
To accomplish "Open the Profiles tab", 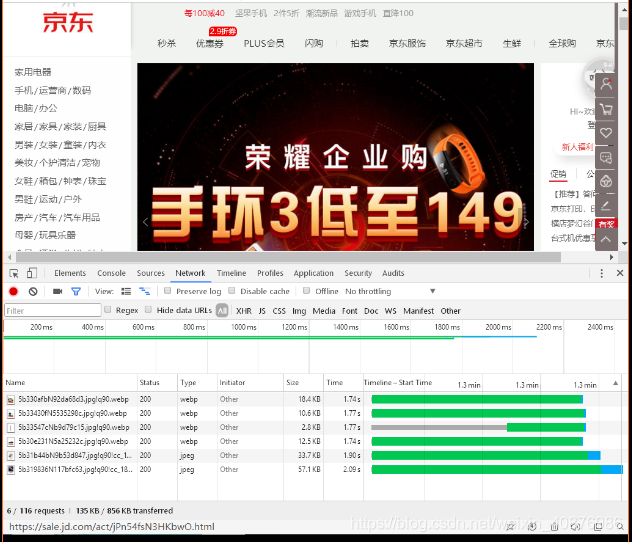I will pyautogui.click(x=270, y=273).
